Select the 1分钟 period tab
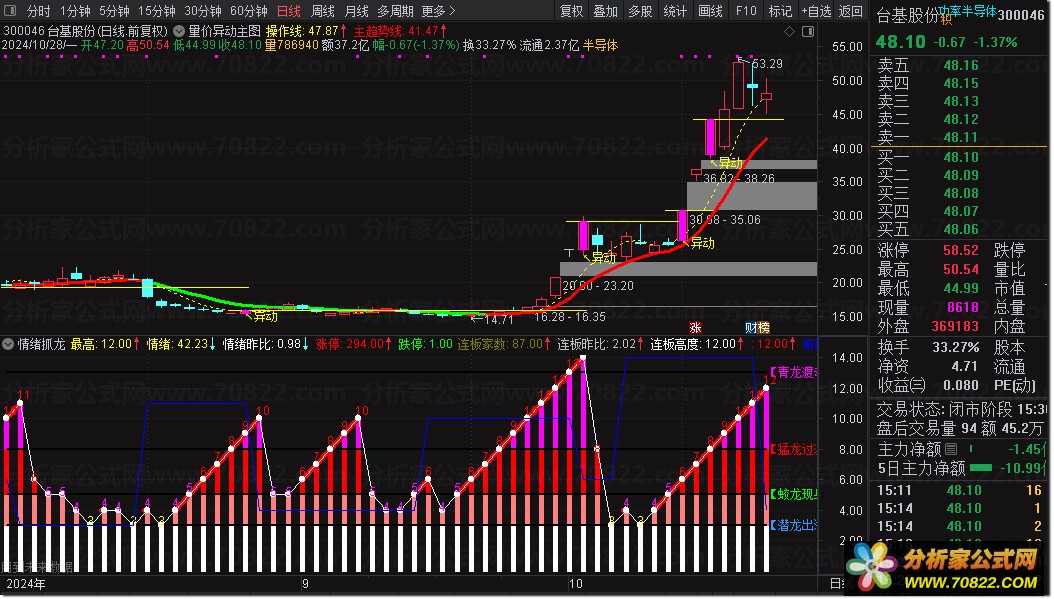Image resolution: width=1054 pixels, height=599 pixels. pos(75,11)
